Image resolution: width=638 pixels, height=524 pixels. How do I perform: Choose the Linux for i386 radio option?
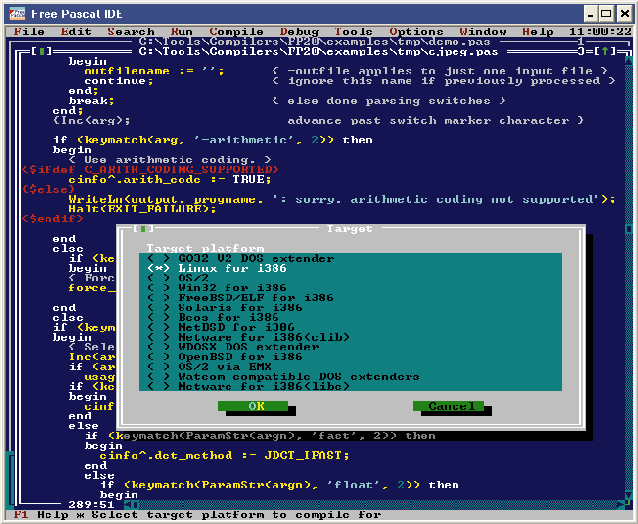[159, 269]
